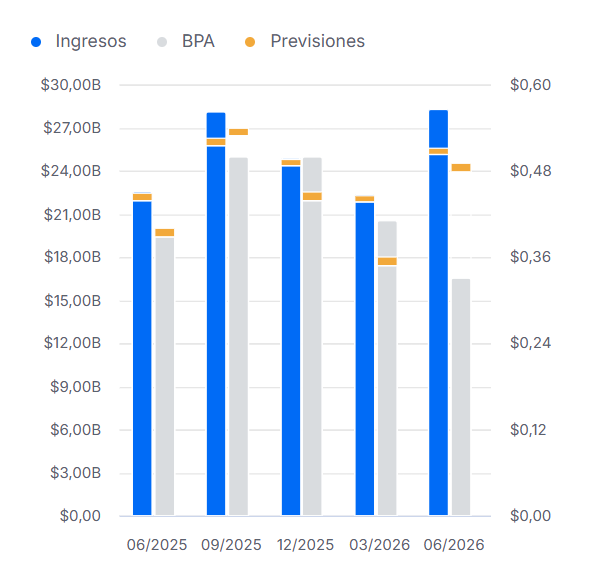Select the gray BPA bar for 03/2026
The height and width of the screenshot is (585, 600).
(387, 368)
